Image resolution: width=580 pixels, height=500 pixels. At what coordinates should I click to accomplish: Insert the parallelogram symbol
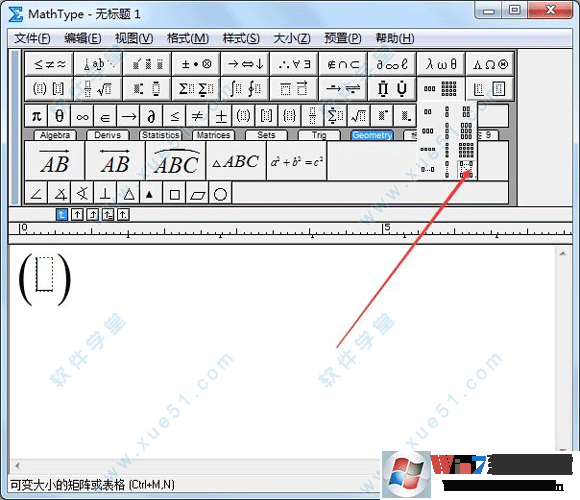[x=198, y=193]
